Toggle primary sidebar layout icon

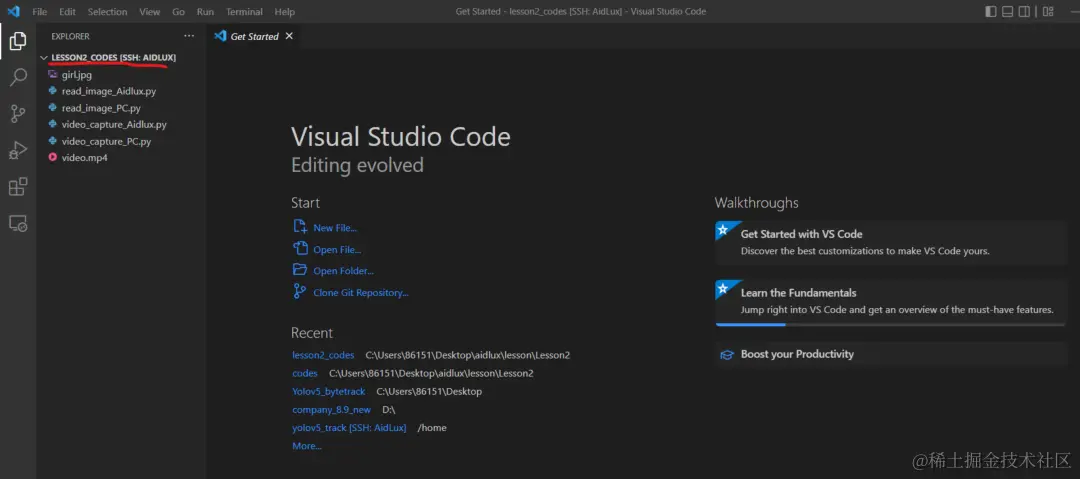(x=990, y=12)
